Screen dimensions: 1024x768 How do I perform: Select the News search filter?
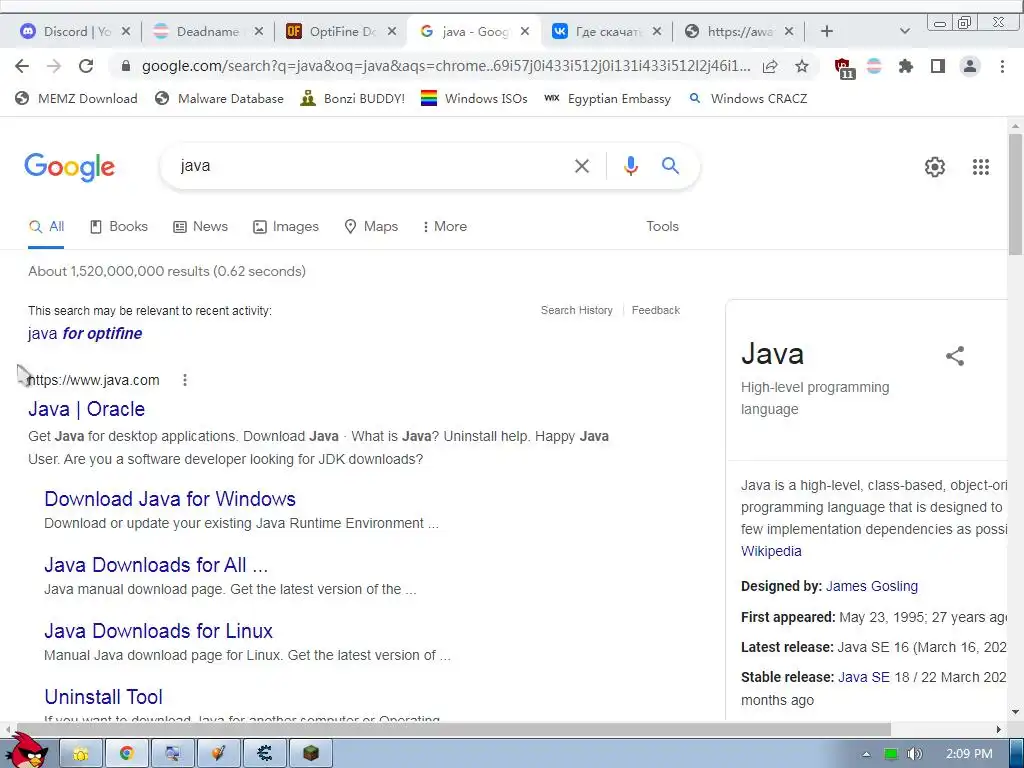200,227
